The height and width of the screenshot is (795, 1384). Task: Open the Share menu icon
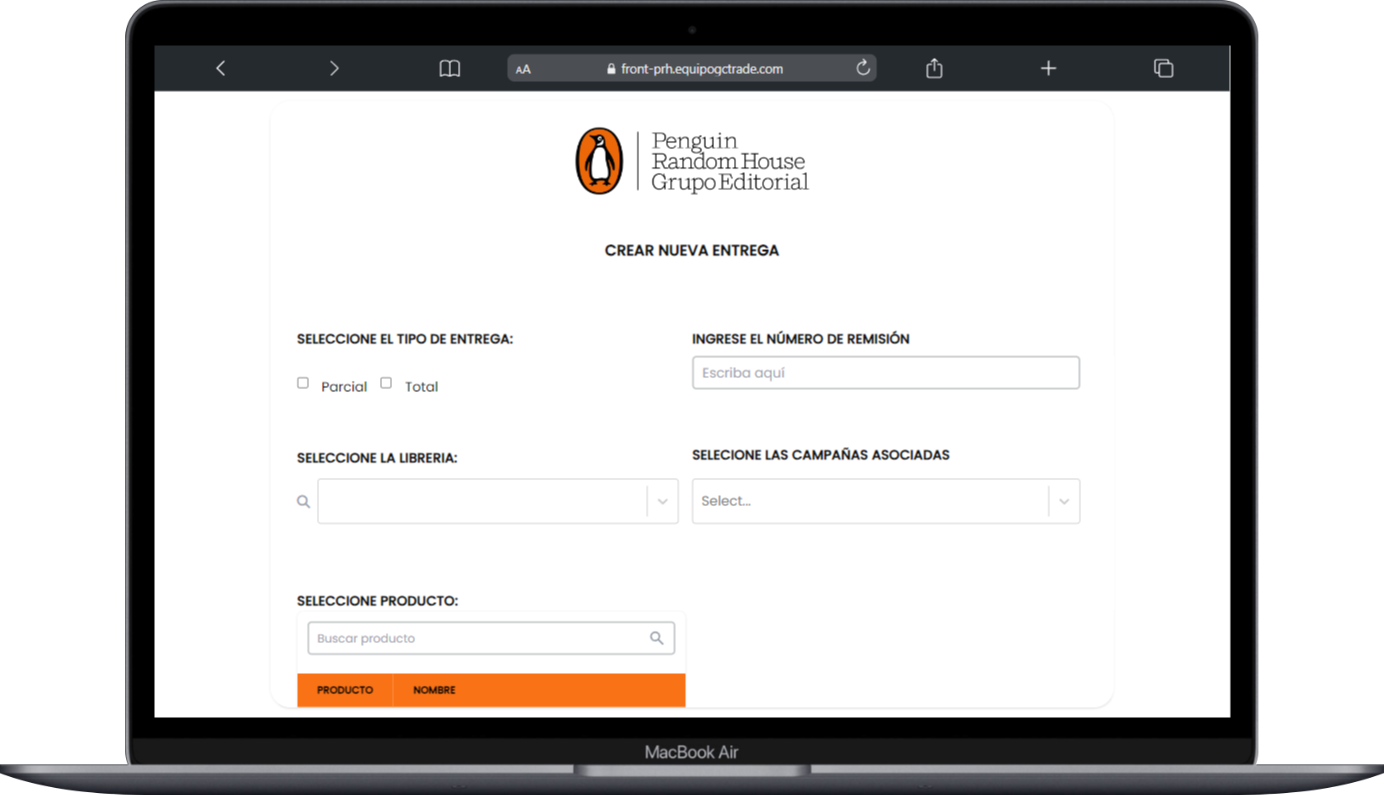coord(933,68)
